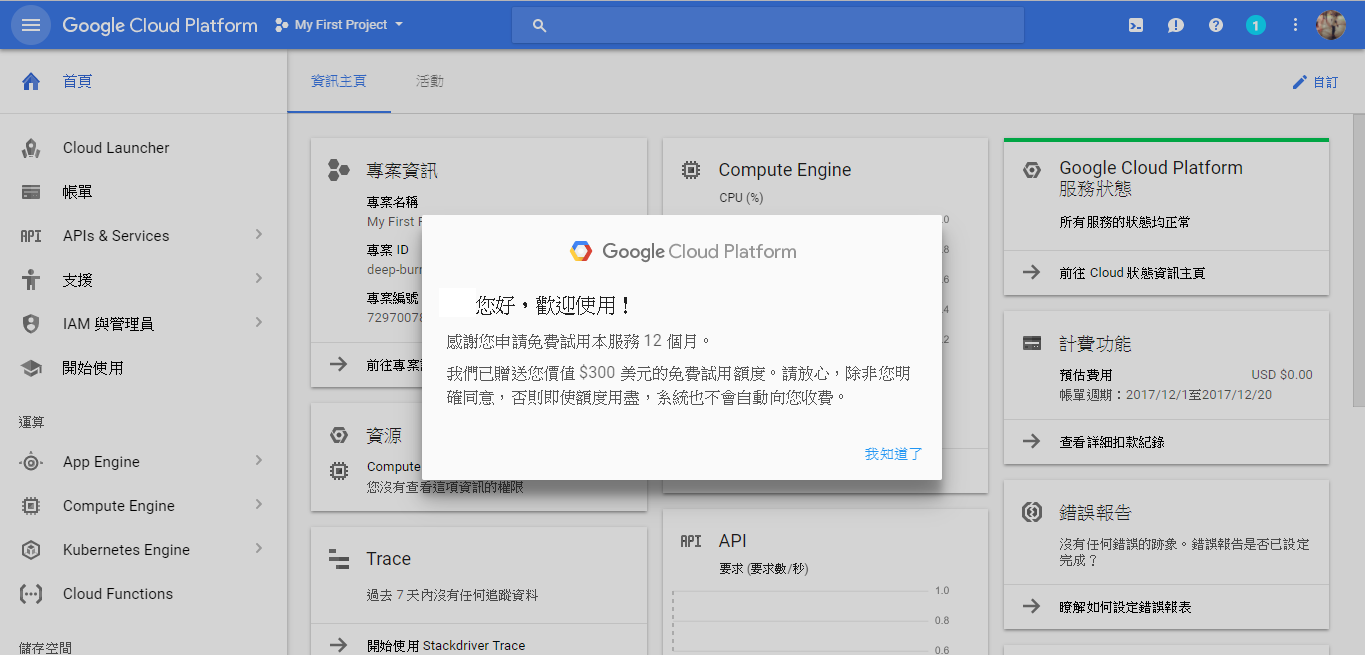Expand the IAM 與管理員 submenu chevron
Image resolution: width=1365 pixels, height=655 pixels.
[258, 323]
